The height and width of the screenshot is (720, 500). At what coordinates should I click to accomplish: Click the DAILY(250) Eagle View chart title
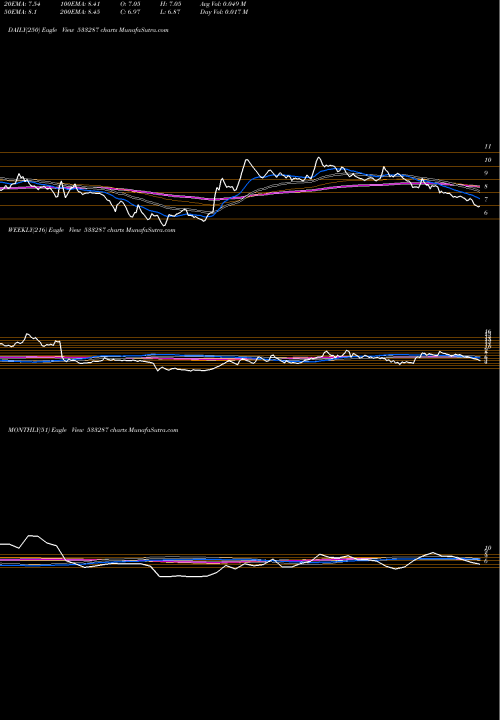(x=88, y=30)
